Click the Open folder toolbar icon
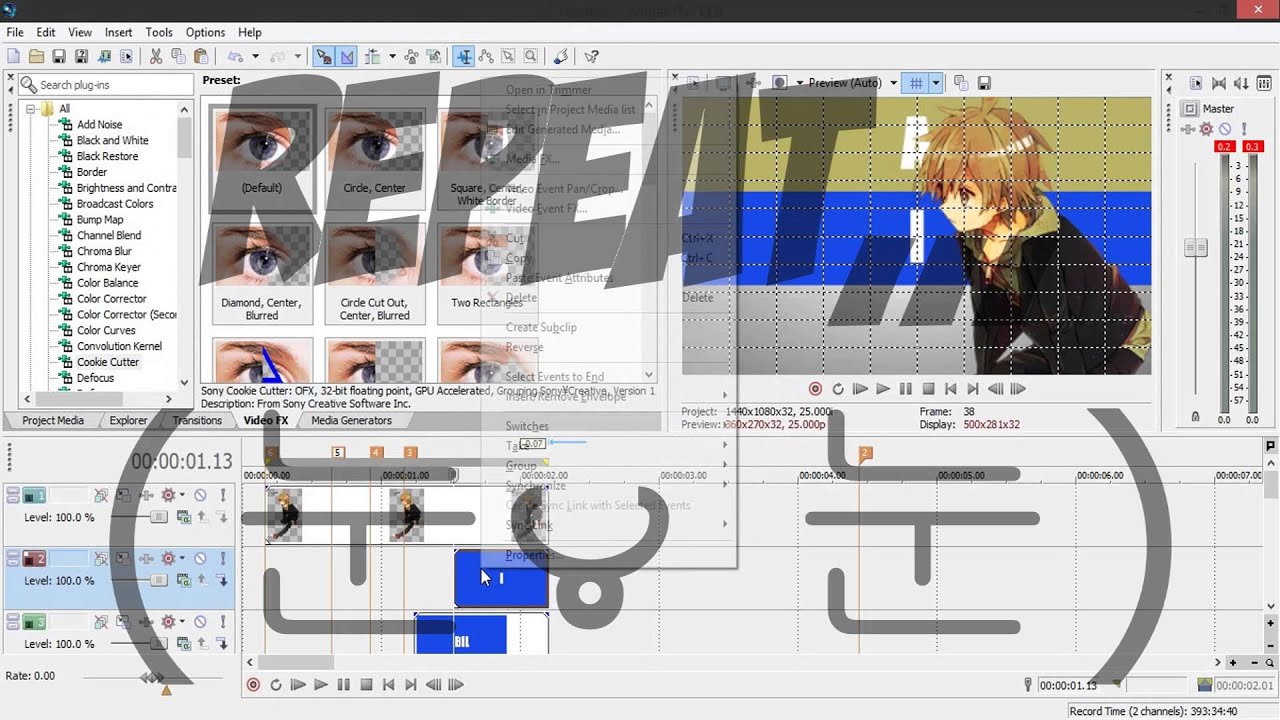Screen dimensions: 1280x720 coord(36,57)
